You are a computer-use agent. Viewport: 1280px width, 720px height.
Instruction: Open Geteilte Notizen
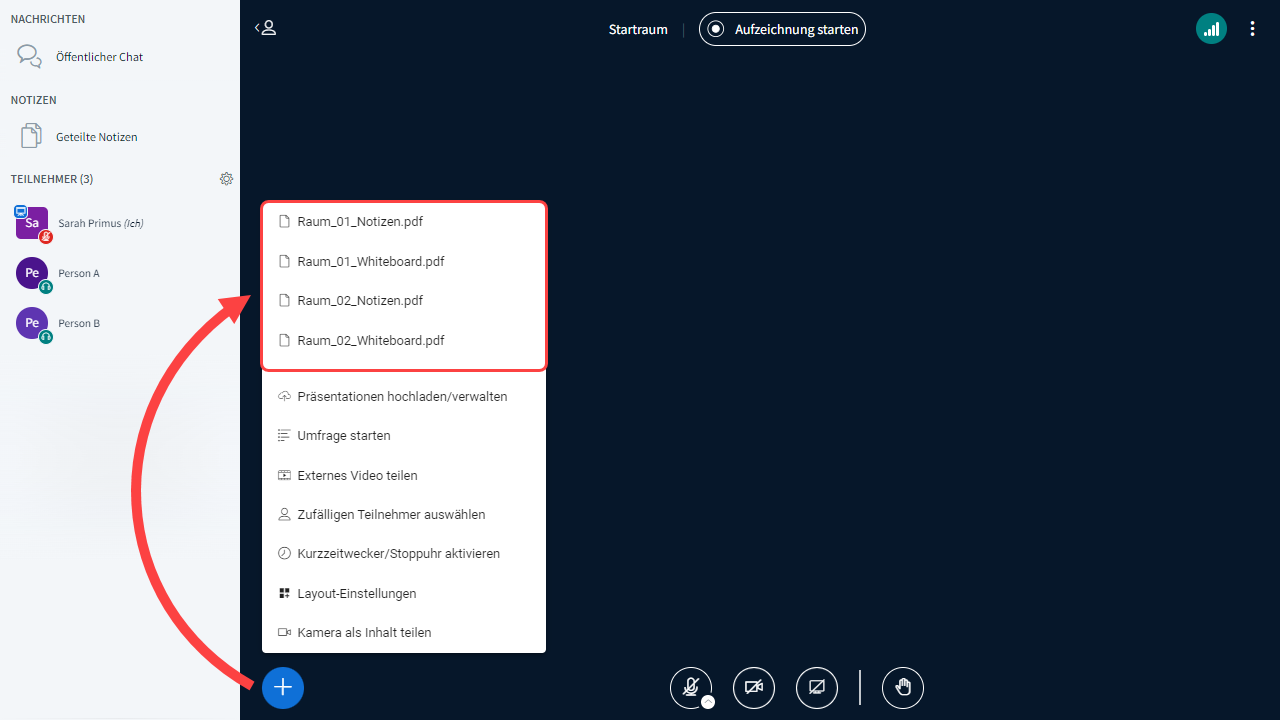pyautogui.click(x=96, y=137)
